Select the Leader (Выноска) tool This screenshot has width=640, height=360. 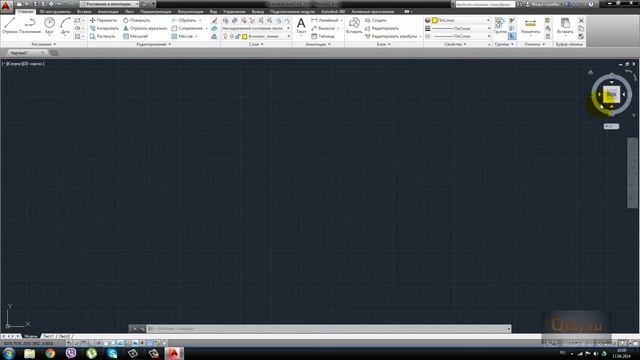click(x=323, y=28)
